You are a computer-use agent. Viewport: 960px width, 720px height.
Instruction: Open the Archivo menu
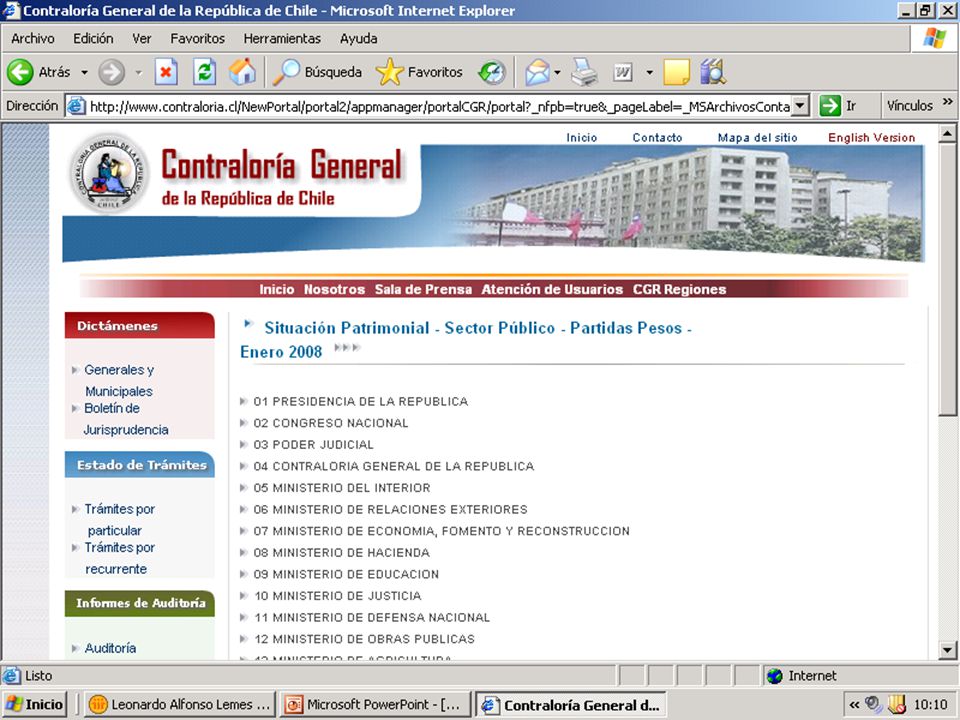pos(32,39)
